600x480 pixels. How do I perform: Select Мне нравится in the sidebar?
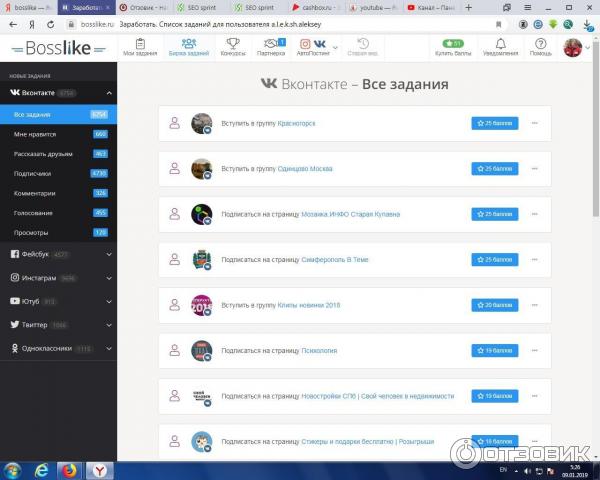click(35, 134)
